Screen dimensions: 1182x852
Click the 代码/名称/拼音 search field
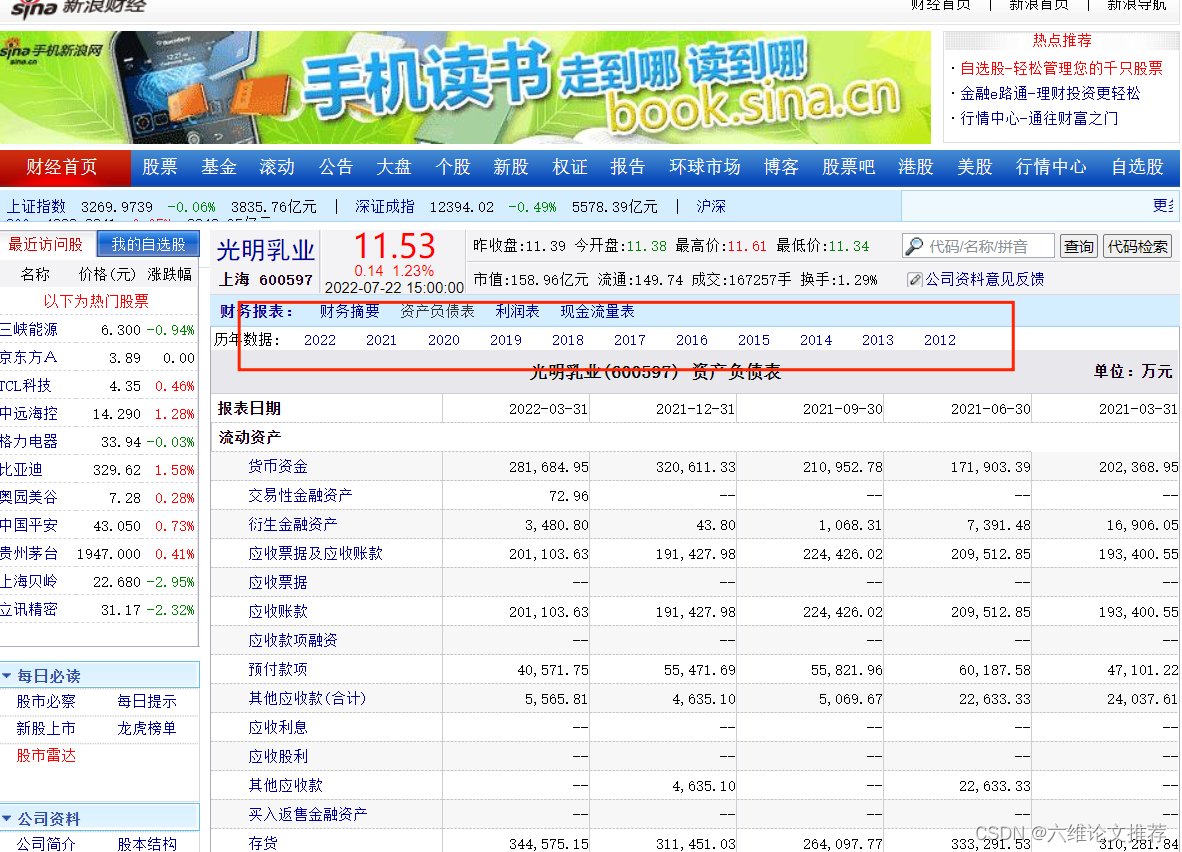click(x=978, y=247)
